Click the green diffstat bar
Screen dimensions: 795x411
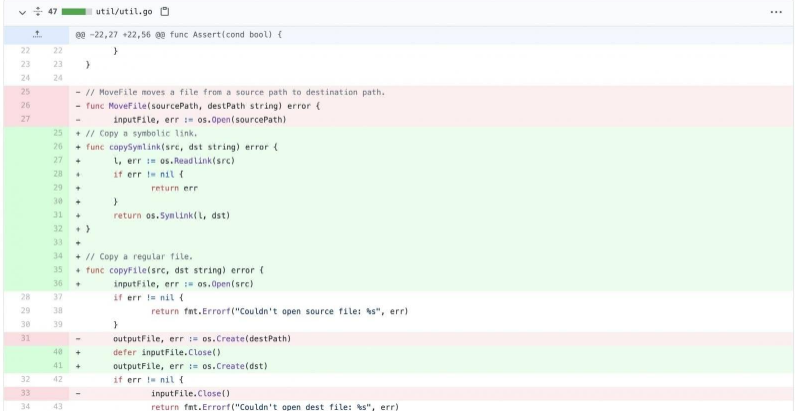point(76,12)
